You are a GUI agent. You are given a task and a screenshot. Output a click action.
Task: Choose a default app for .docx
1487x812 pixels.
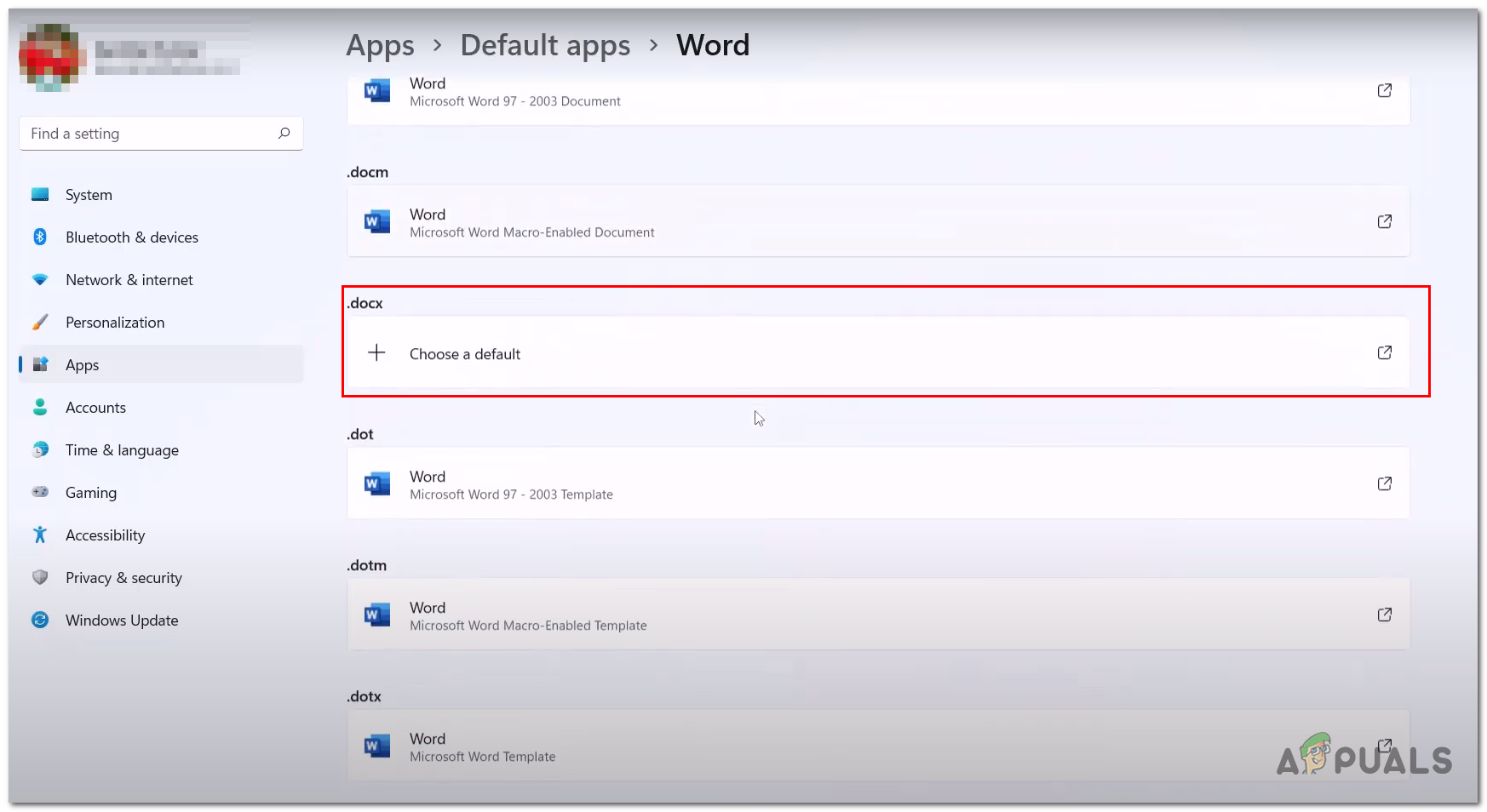pos(465,354)
